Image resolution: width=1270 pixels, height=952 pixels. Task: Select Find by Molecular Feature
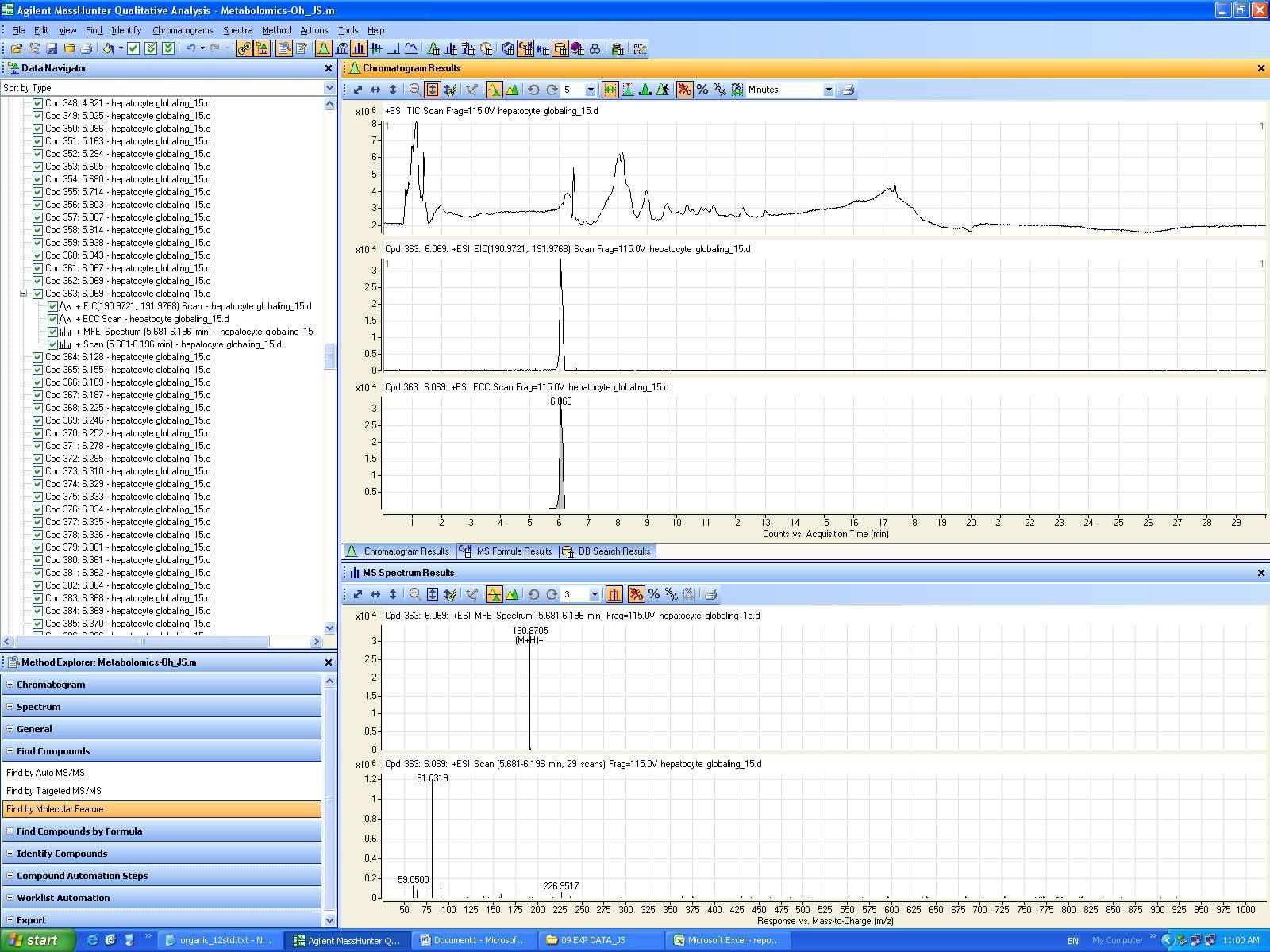(x=162, y=809)
